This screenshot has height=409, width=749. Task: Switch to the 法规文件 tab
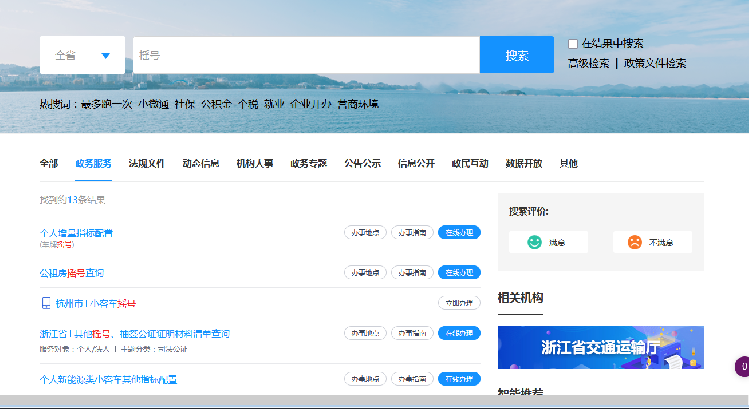click(147, 163)
